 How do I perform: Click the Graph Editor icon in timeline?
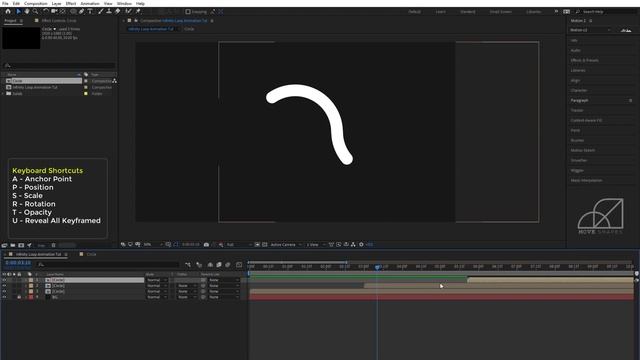239,264
